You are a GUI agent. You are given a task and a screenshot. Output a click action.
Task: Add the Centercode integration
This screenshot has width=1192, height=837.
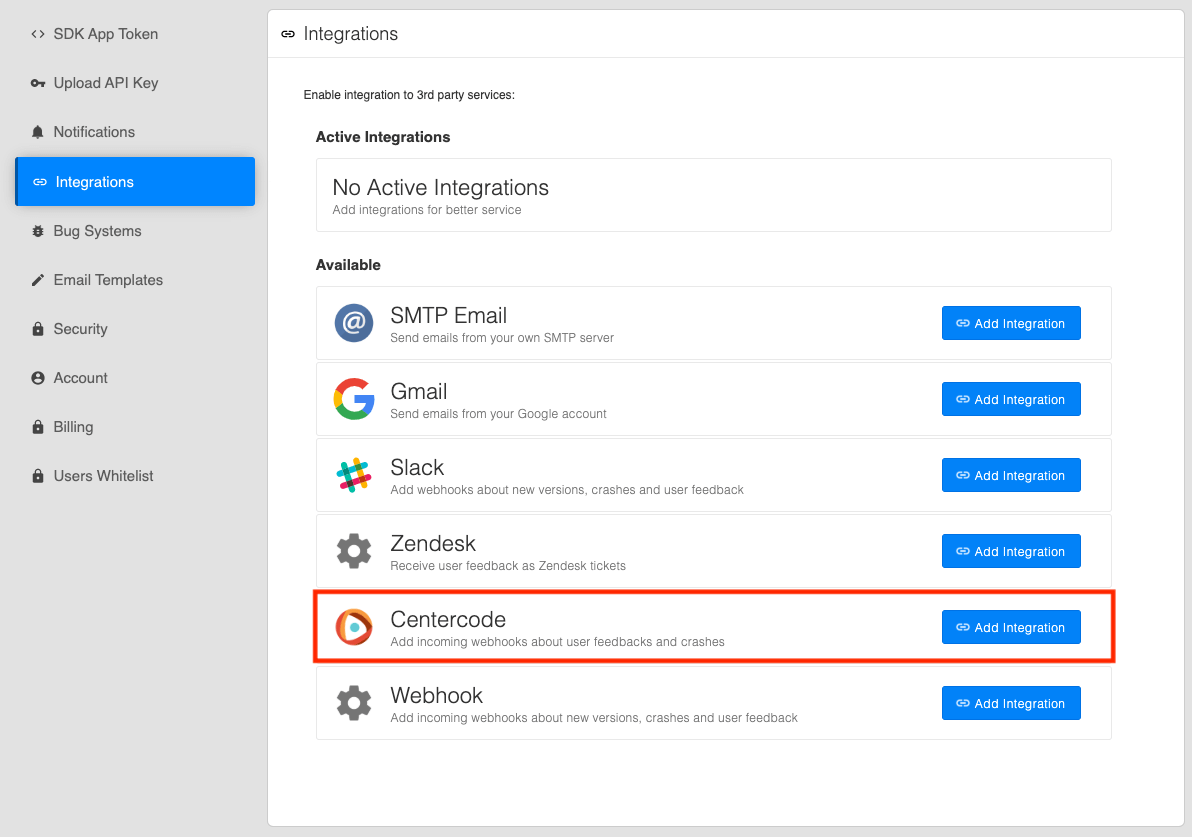(x=1011, y=627)
